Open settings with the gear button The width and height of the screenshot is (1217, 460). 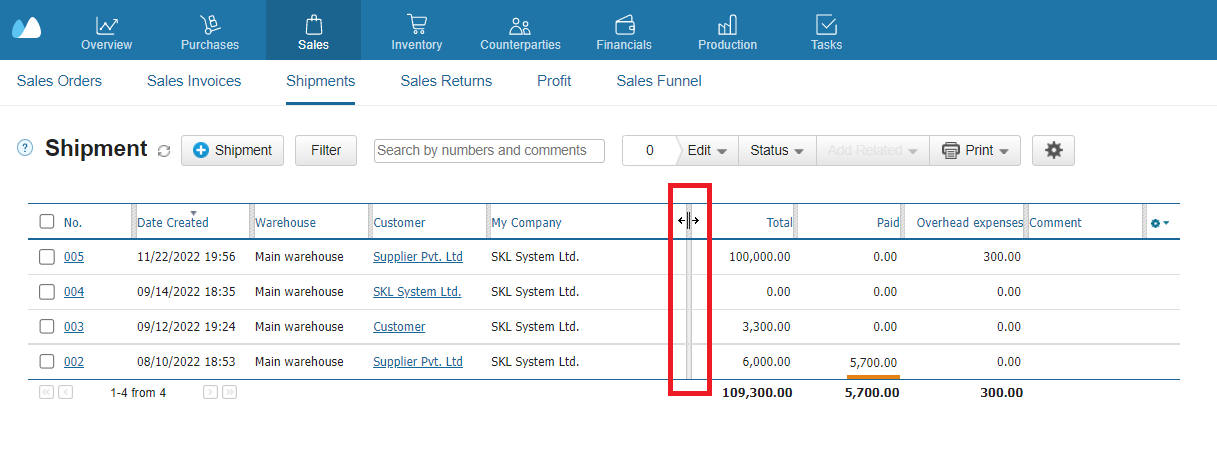(1053, 150)
